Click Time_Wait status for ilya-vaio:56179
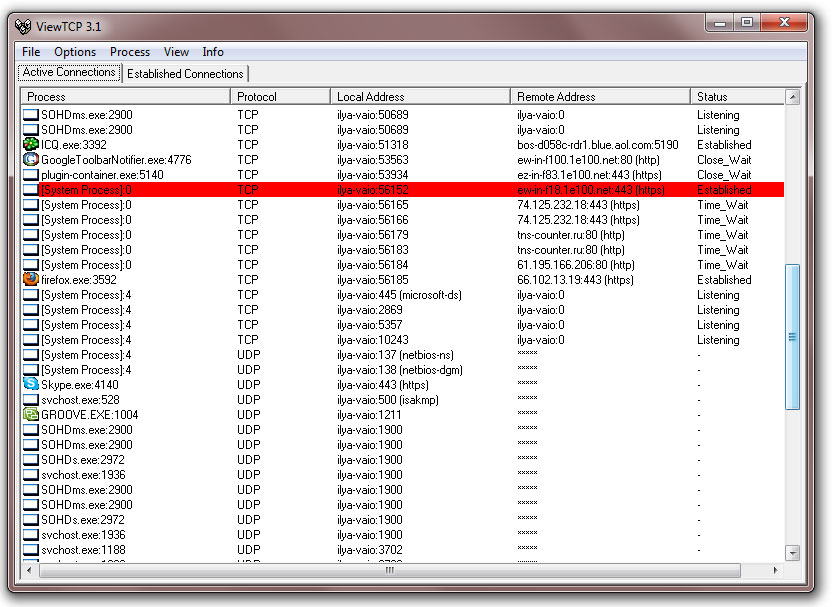Image resolution: width=832 pixels, height=607 pixels. point(723,235)
